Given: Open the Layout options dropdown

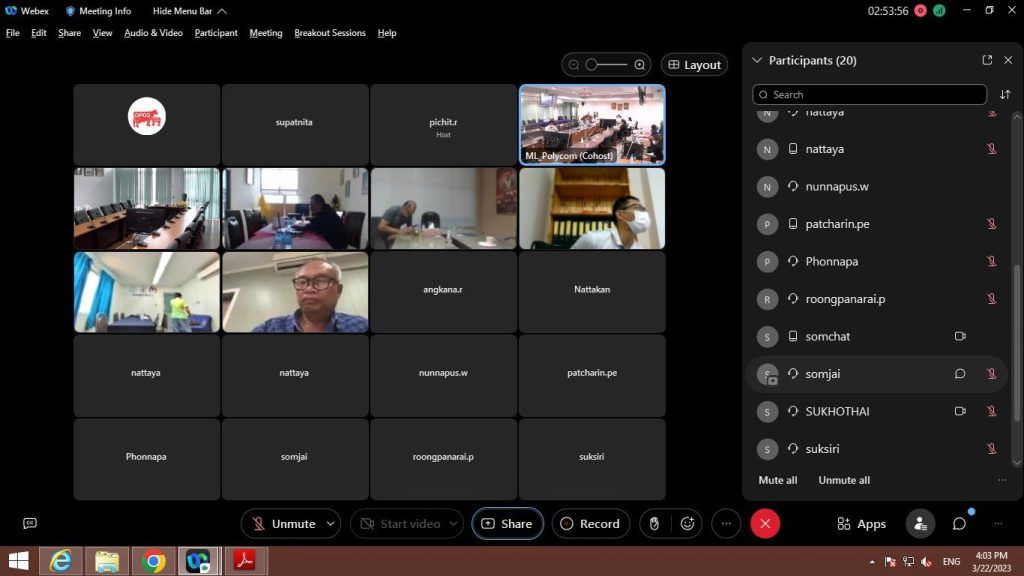Looking at the screenshot, I should 694,65.
